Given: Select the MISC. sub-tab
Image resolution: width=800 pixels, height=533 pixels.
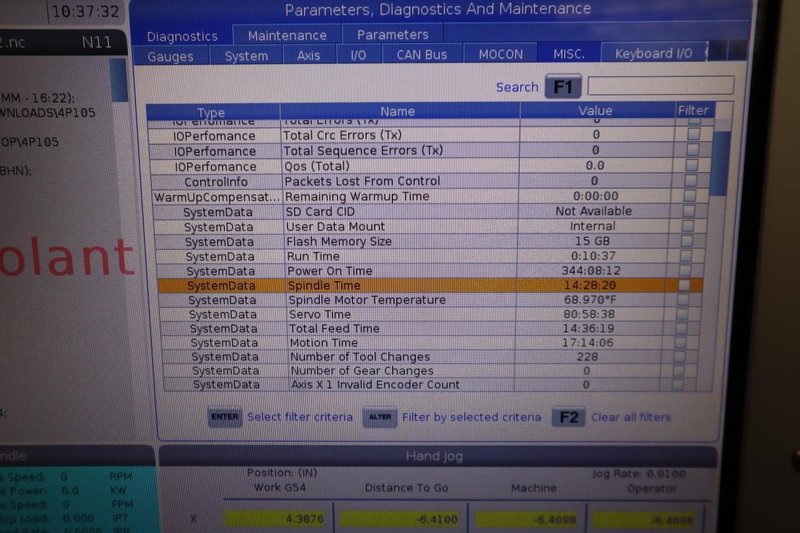Looking at the screenshot, I should tap(569, 54).
